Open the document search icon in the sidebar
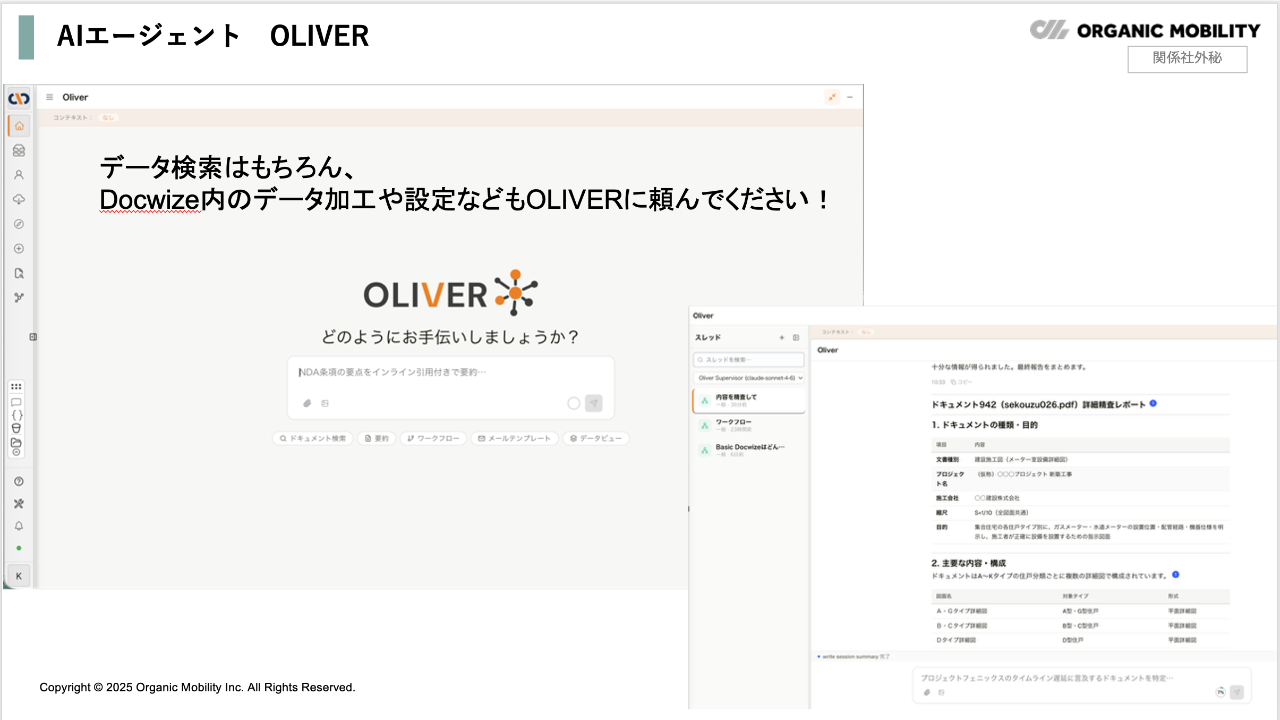The width and height of the screenshot is (1280, 720). pos(18,273)
